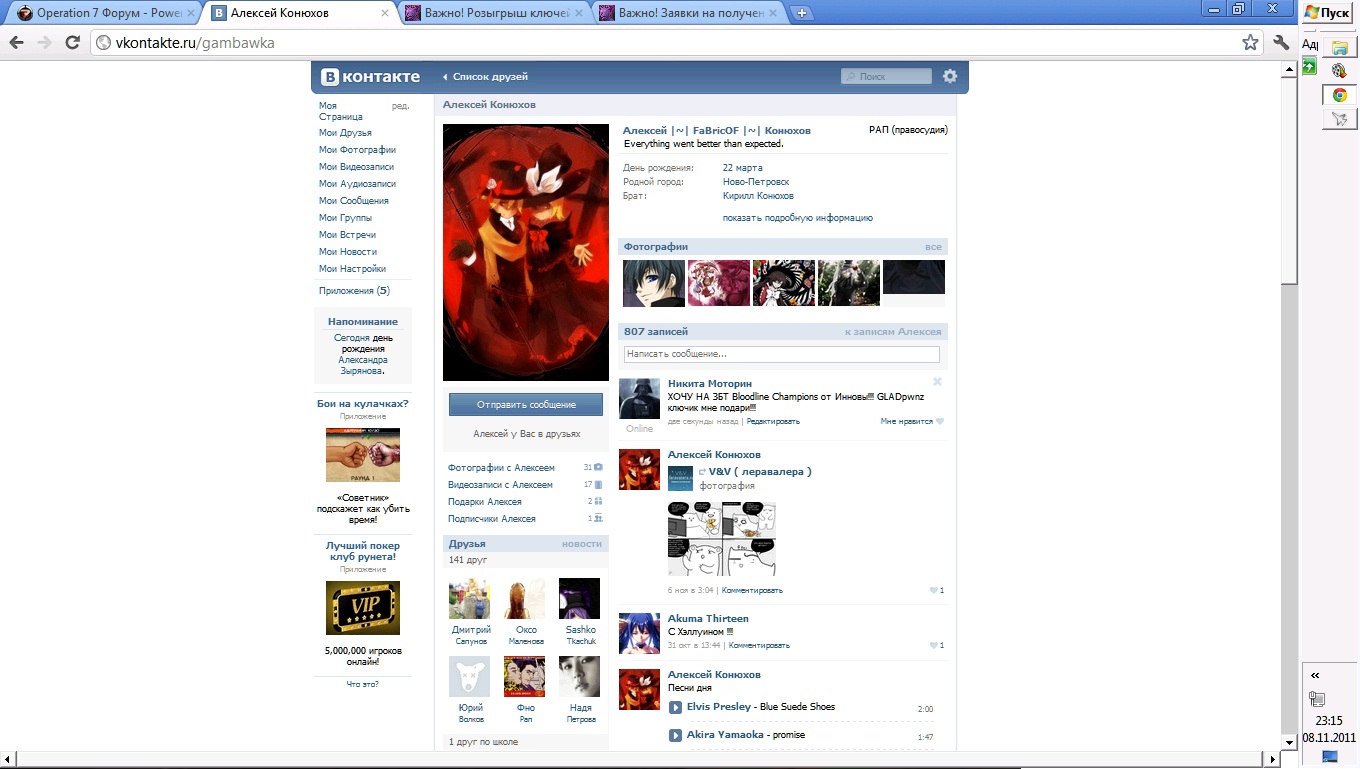Open Мои Сообщения
This screenshot has width=1360, height=769.
click(x=353, y=201)
